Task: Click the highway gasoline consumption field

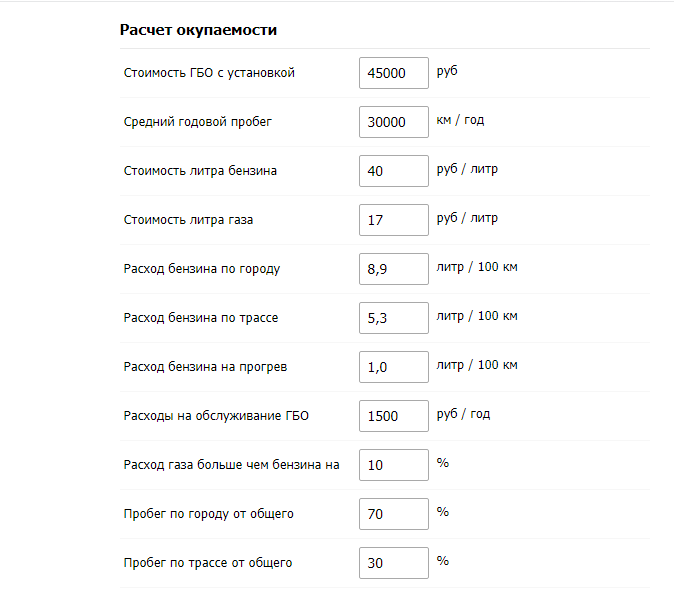Action: pyautogui.click(x=393, y=318)
